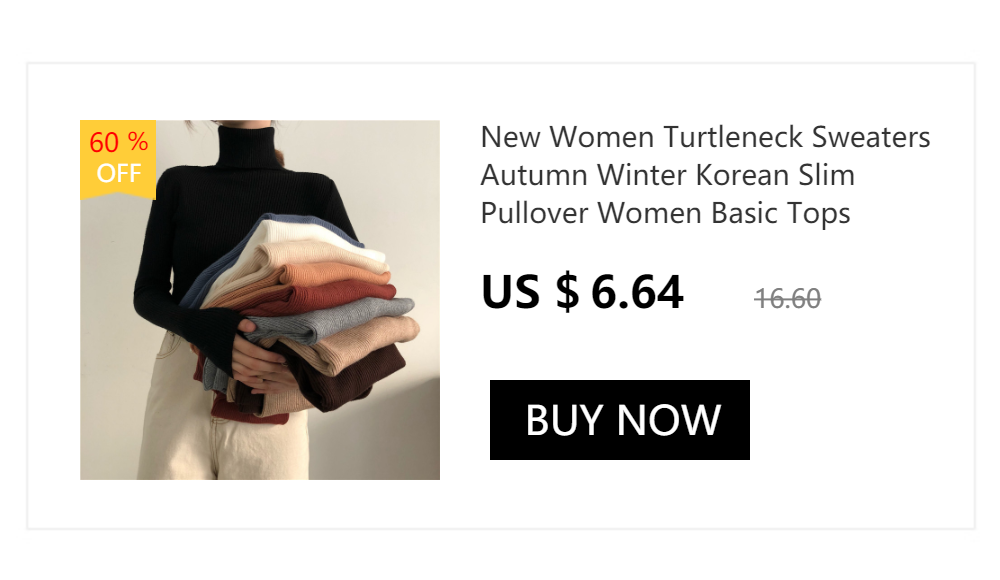Click the white "OFF" text on badge
This screenshot has width=1000, height=580.
(119, 174)
